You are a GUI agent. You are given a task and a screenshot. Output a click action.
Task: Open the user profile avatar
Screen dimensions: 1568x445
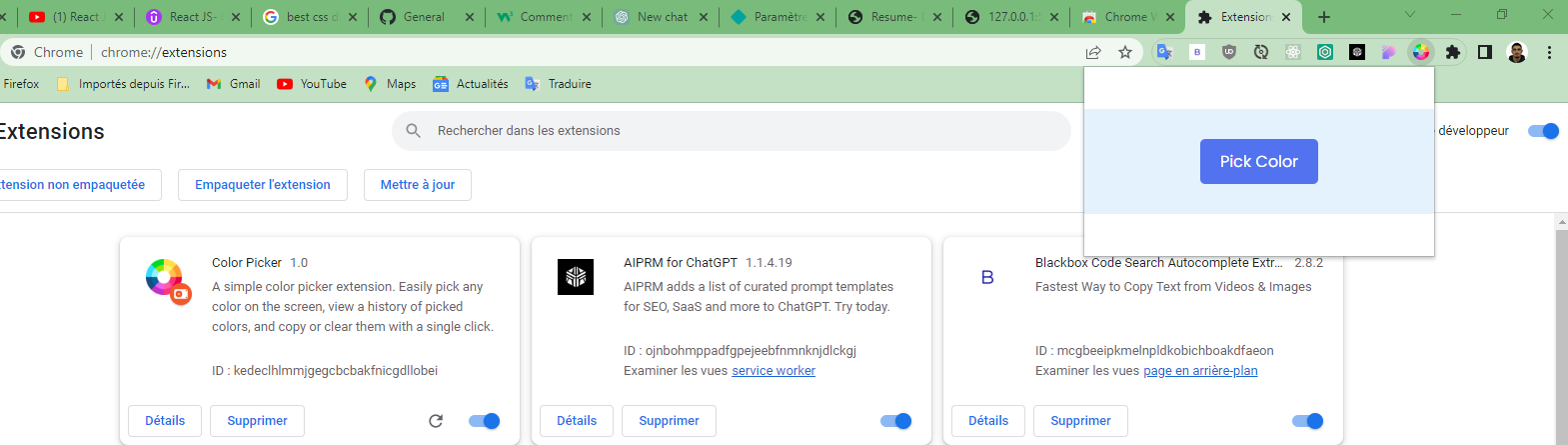pos(1517,52)
